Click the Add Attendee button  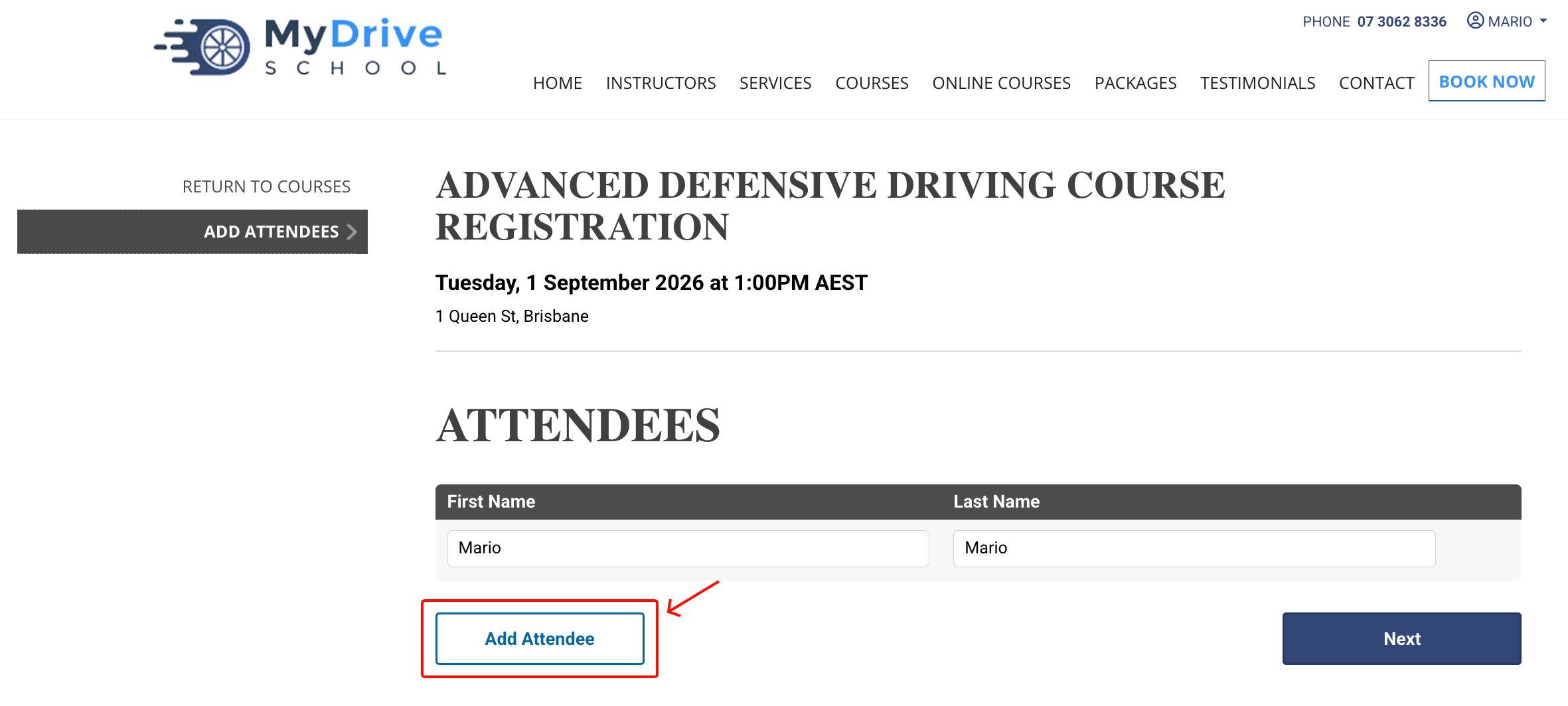click(540, 638)
